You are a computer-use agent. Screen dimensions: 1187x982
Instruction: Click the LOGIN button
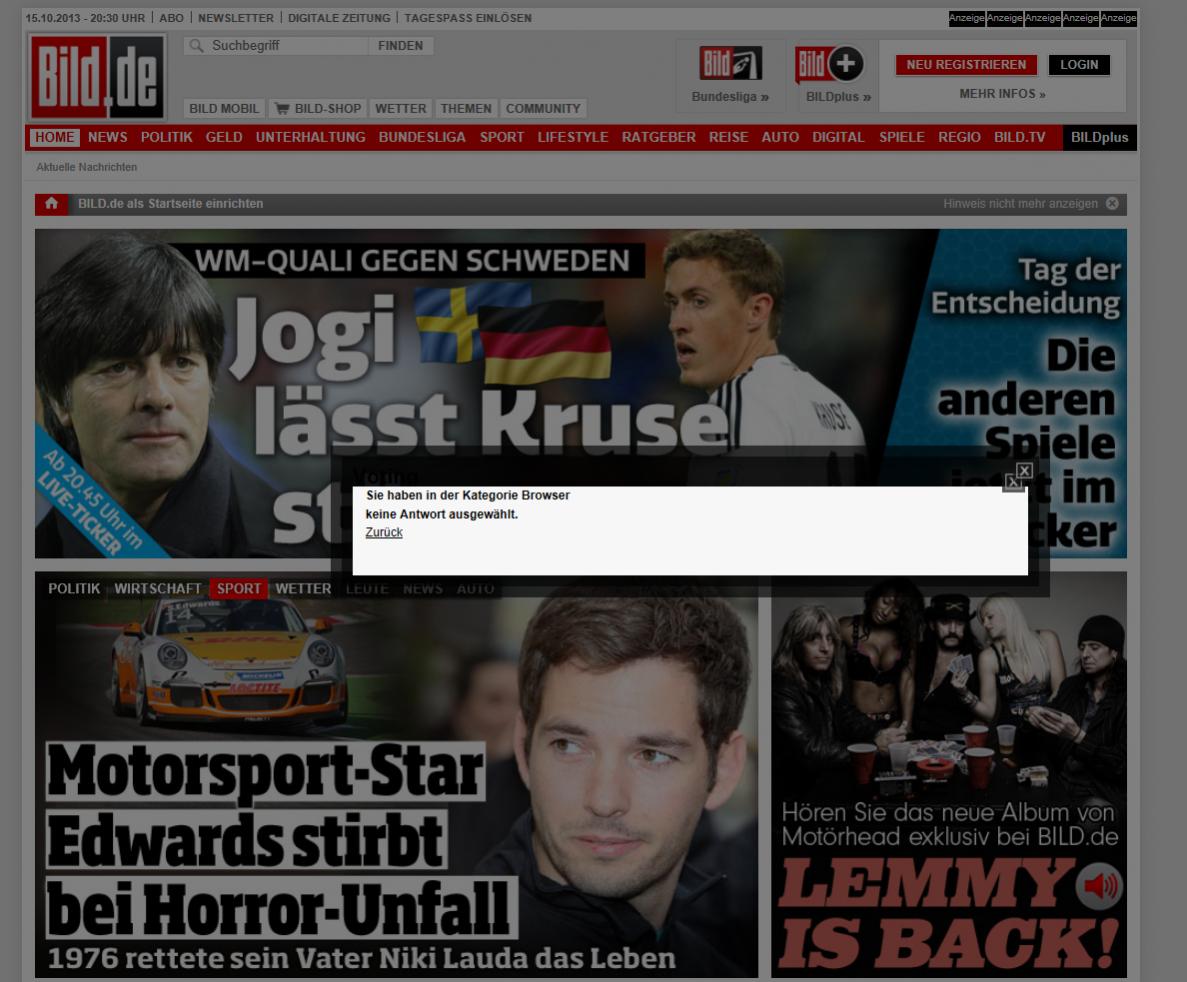1079,65
